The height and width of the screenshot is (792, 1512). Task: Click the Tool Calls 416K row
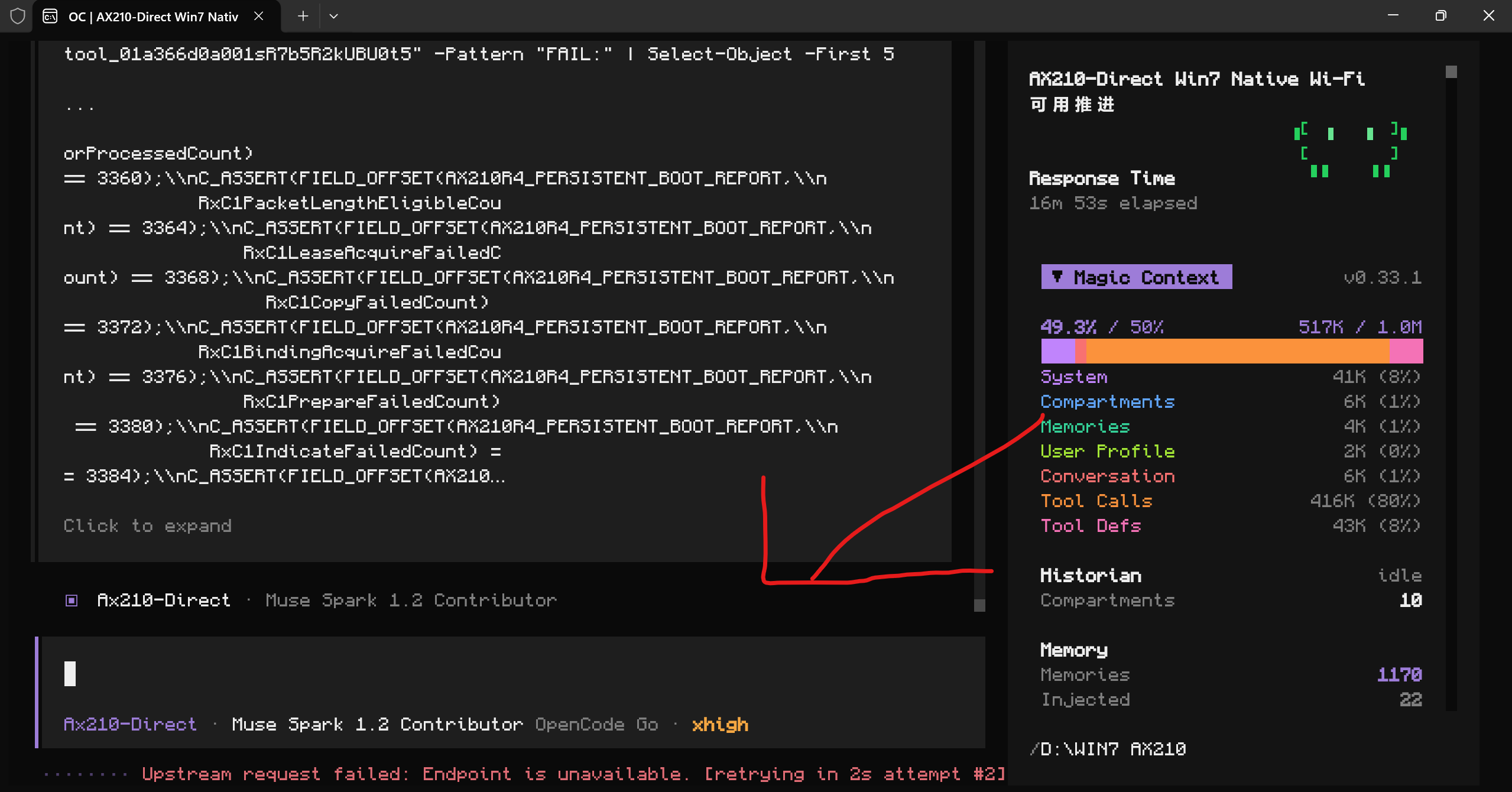coord(1231,501)
